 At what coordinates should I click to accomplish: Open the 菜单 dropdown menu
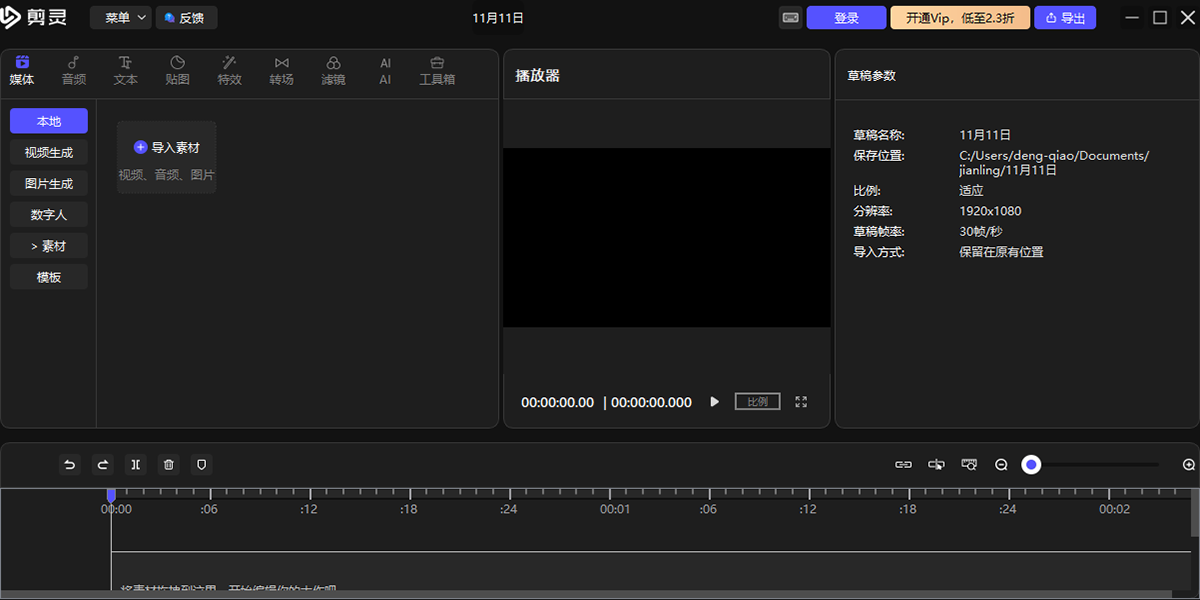coord(121,18)
